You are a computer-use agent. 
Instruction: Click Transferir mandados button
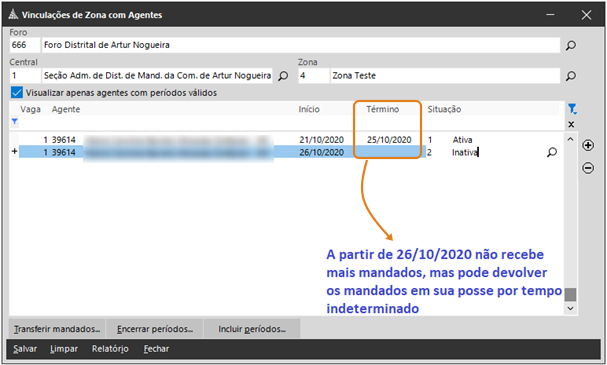tap(57, 329)
